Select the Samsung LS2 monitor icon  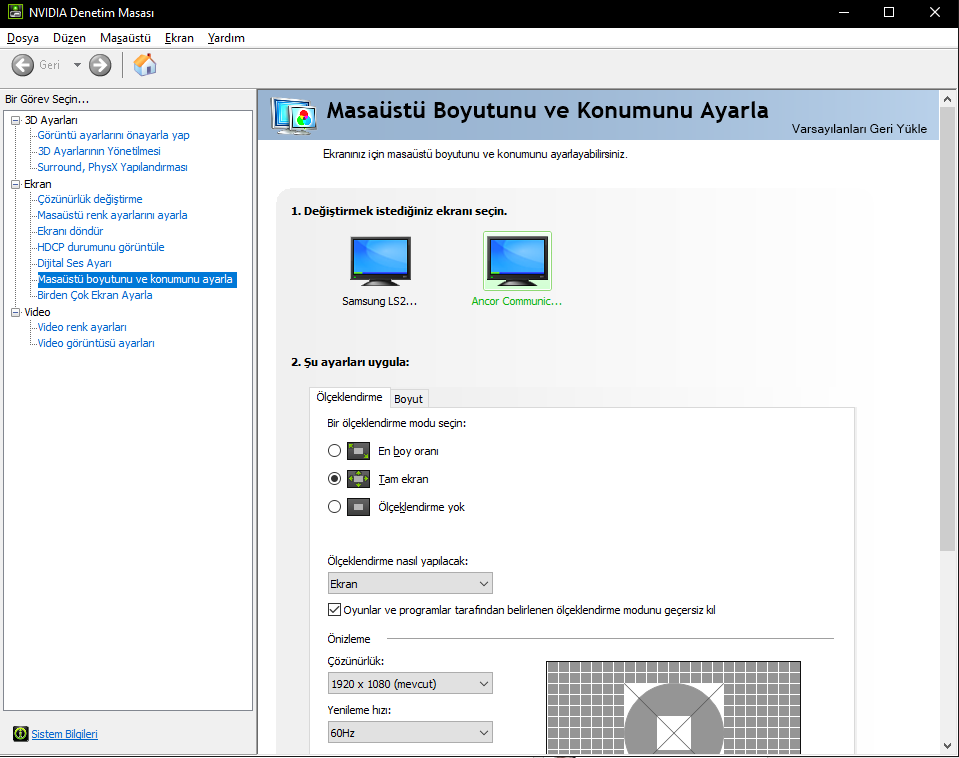380,260
